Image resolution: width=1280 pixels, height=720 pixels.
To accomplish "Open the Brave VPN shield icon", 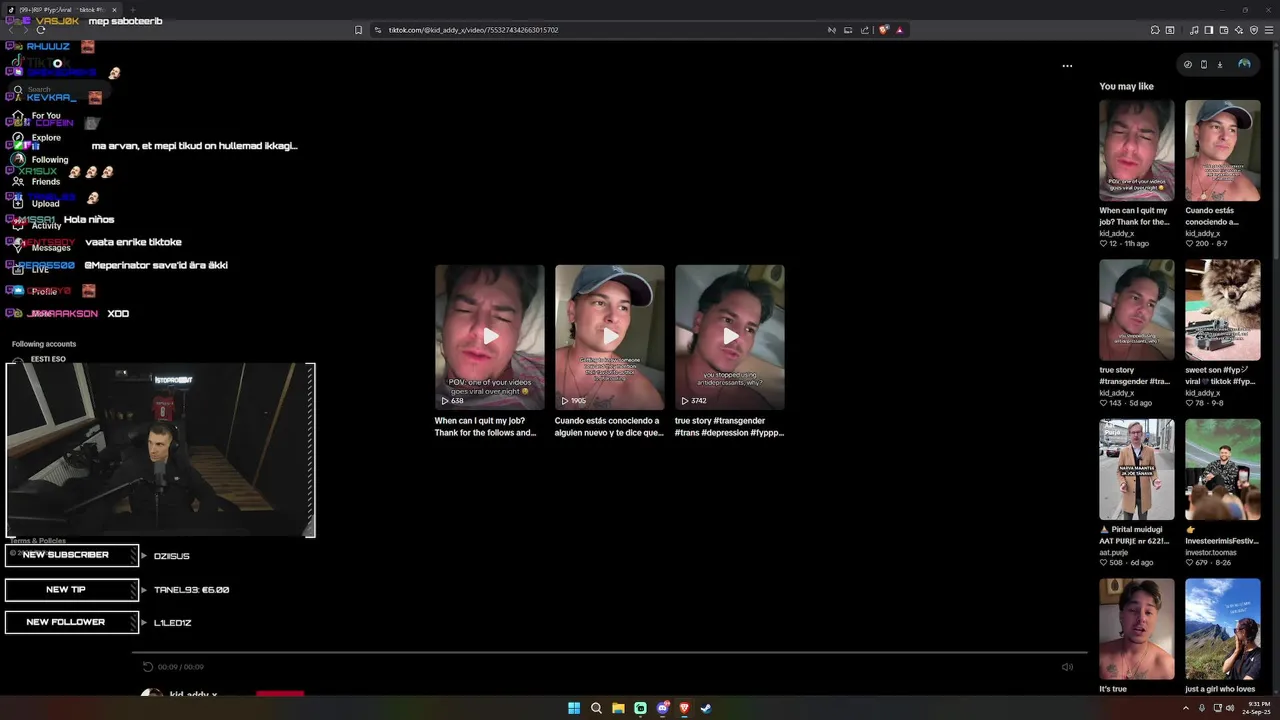I will click(x=1254, y=30).
